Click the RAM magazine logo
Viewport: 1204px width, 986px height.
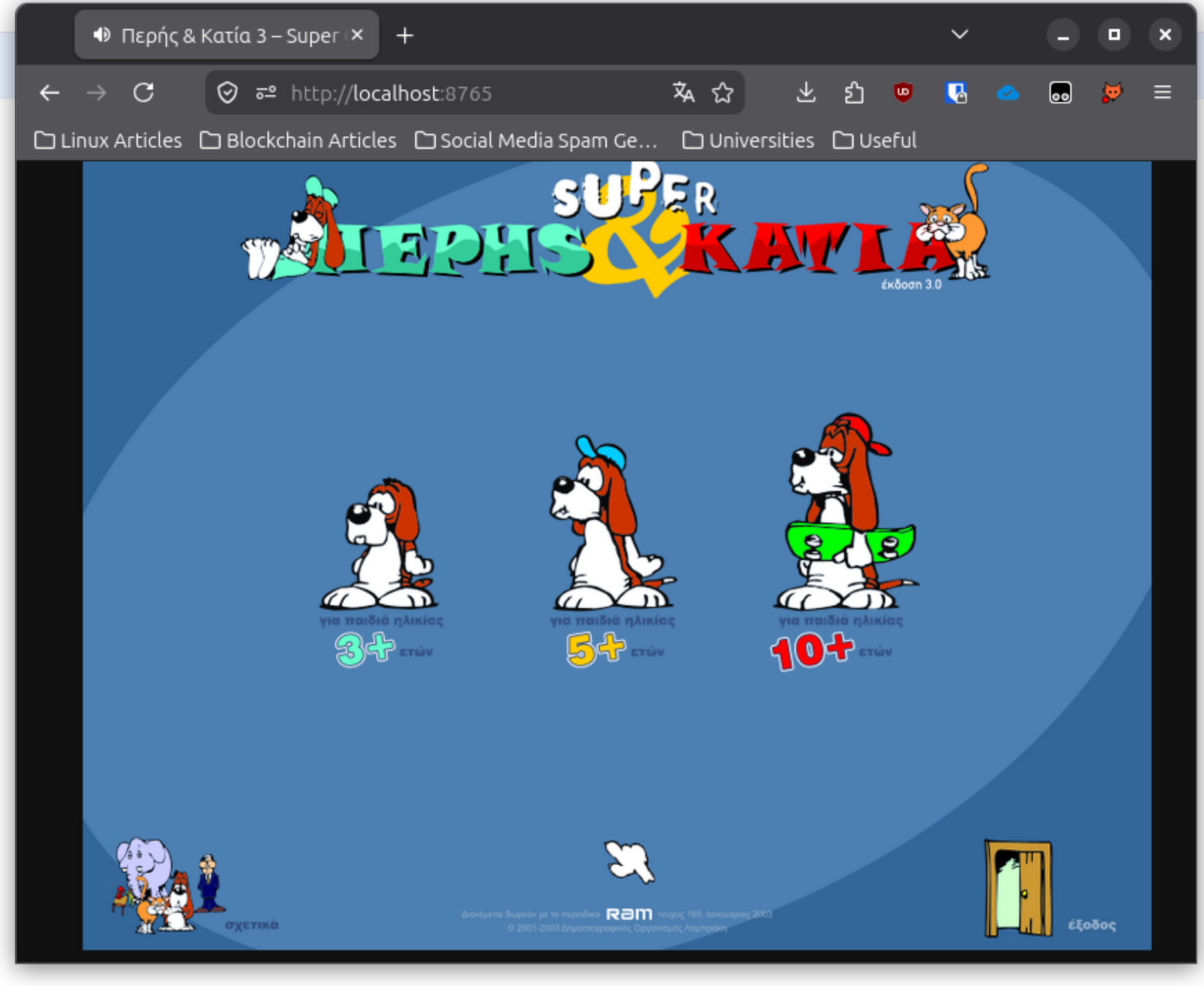pyautogui.click(x=629, y=914)
